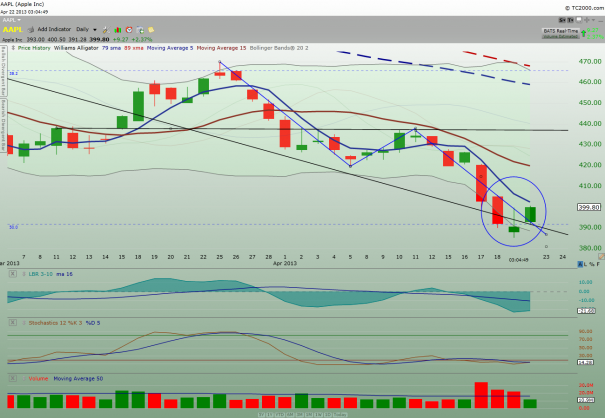This screenshot has width=605, height=418.
Task: Click the crosshair pointer icon top right
Action: (x=587, y=20)
